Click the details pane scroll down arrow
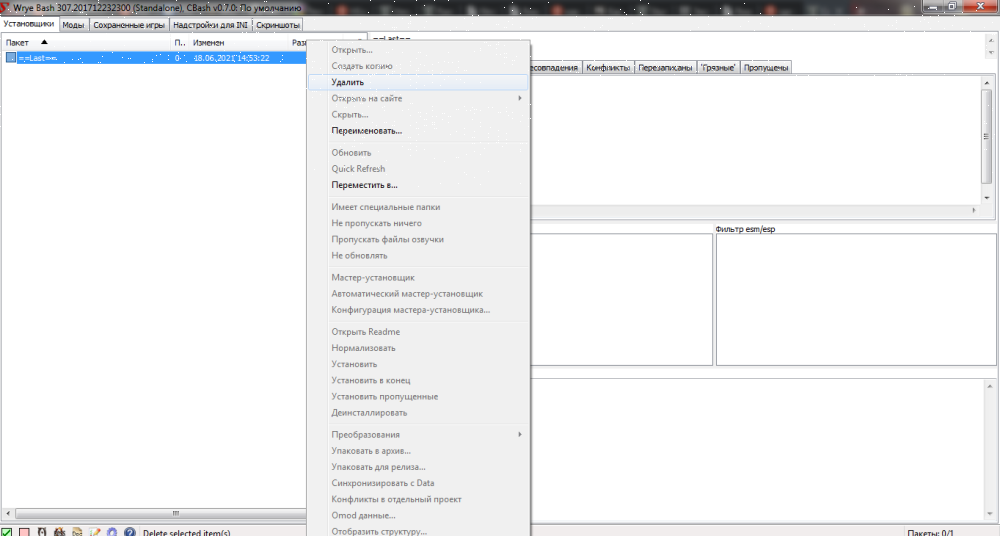 pos(987,198)
